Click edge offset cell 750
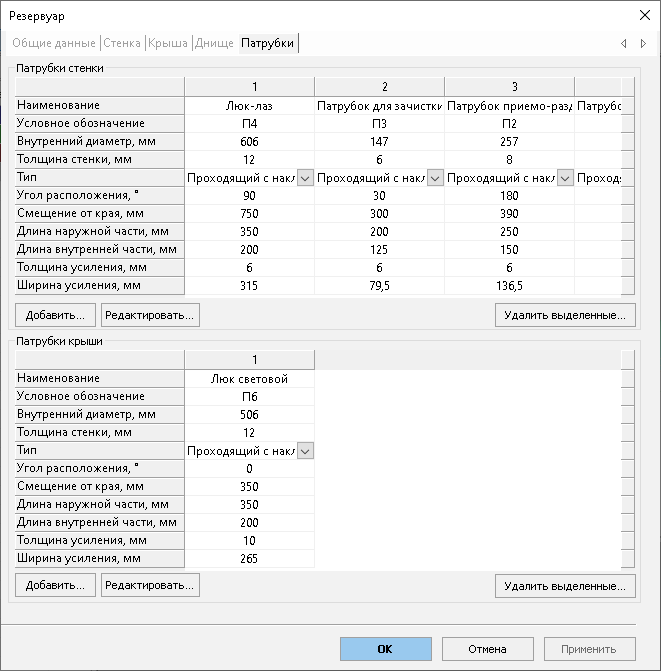This screenshot has width=661, height=671. [x=249, y=214]
